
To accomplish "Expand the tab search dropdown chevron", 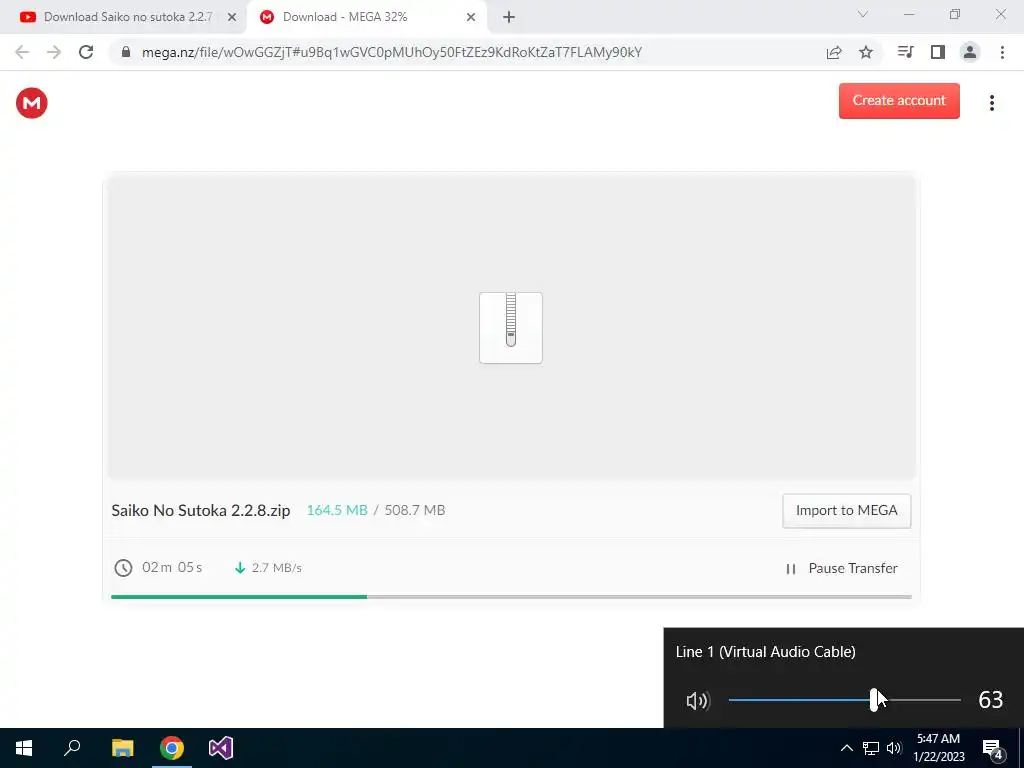I will [863, 14].
